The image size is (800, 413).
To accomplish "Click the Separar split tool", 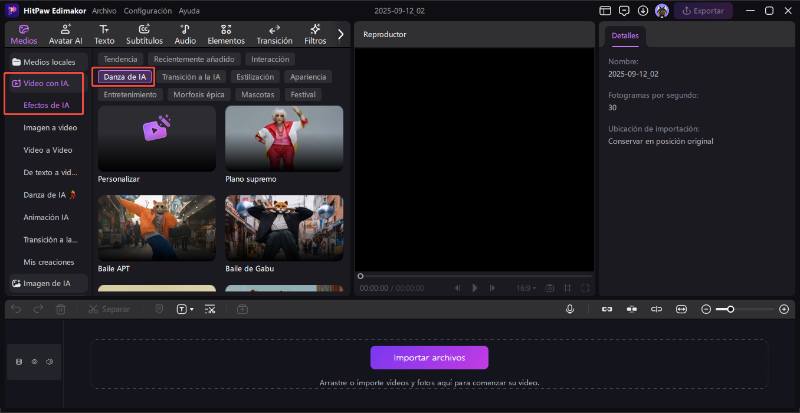I will click(109, 309).
